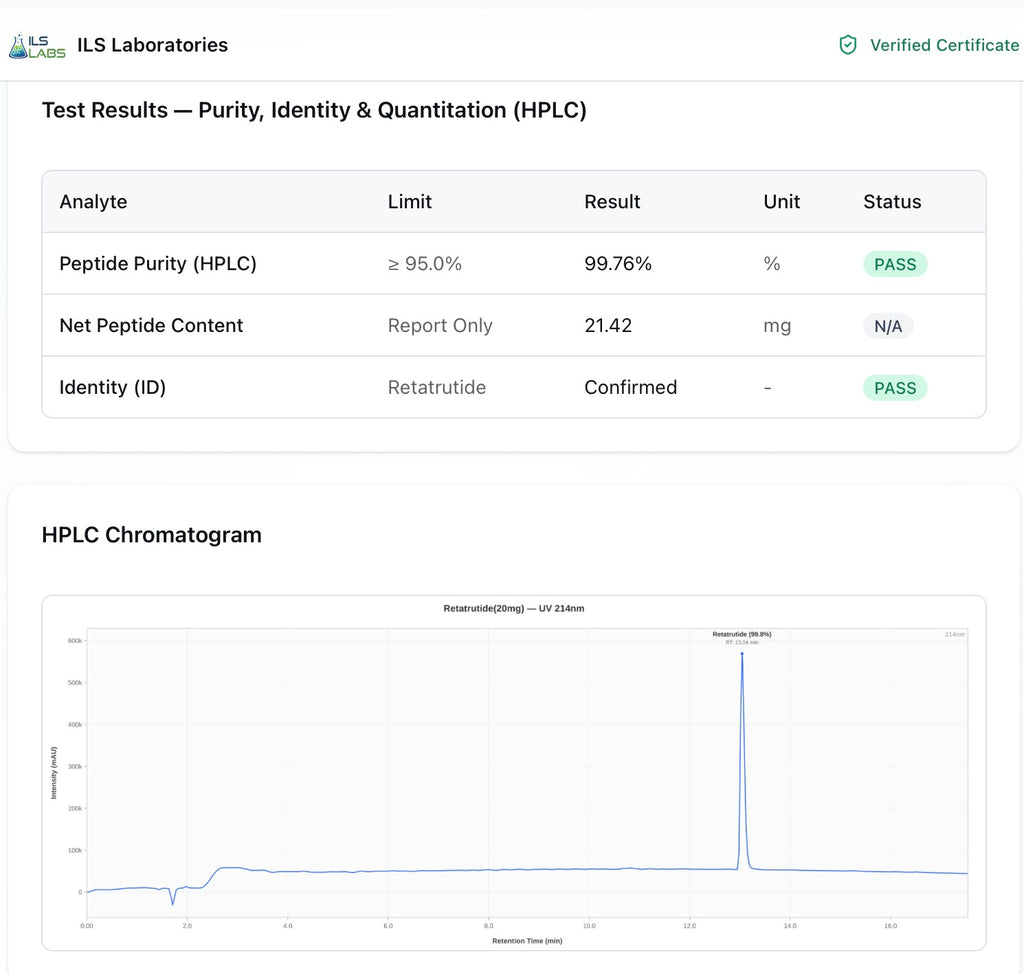The height and width of the screenshot is (974, 1024).
Task: Click the 214nm legend label in chart corner
Action: pos(954,634)
